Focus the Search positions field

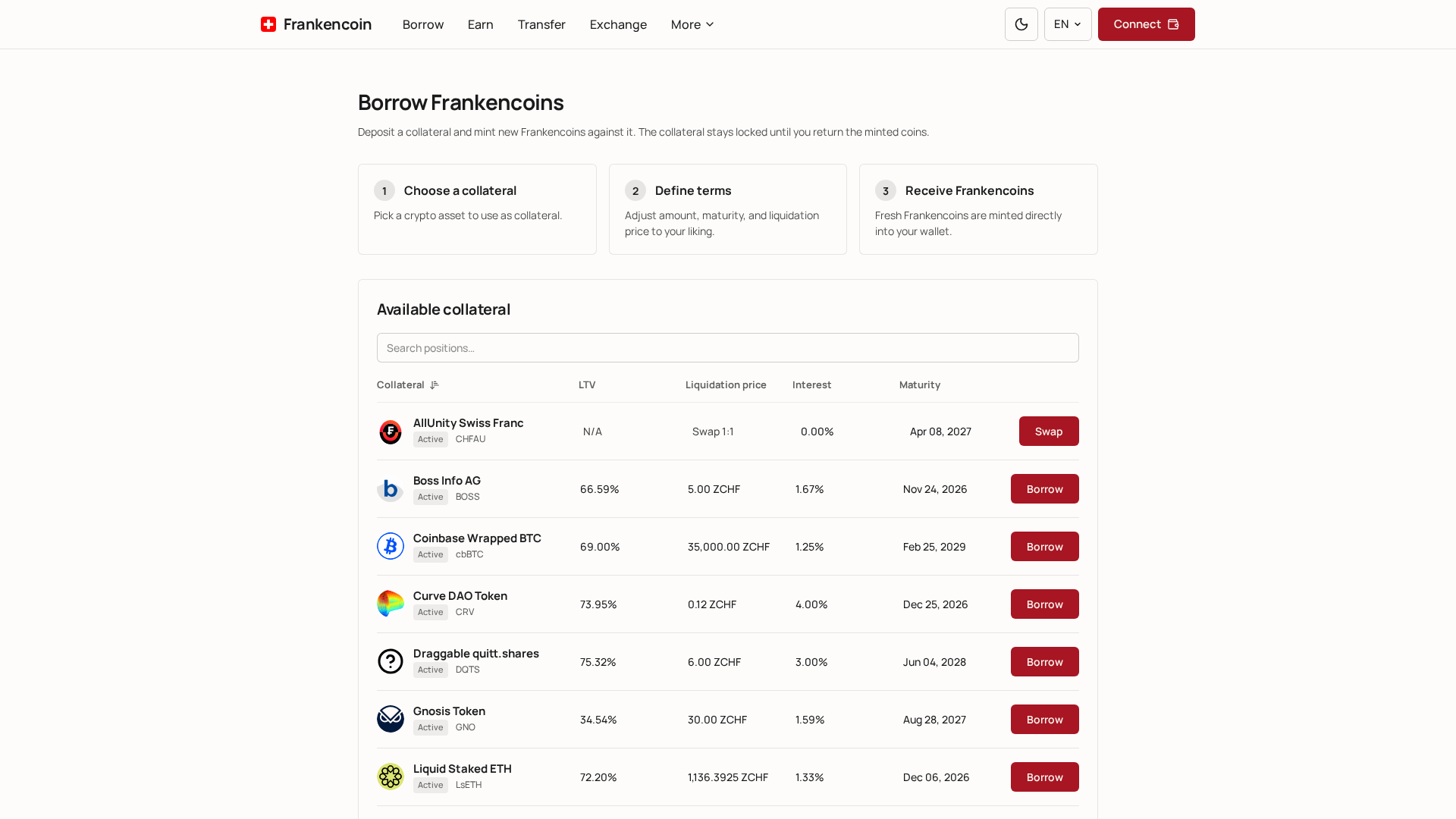click(x=728, y=348)
